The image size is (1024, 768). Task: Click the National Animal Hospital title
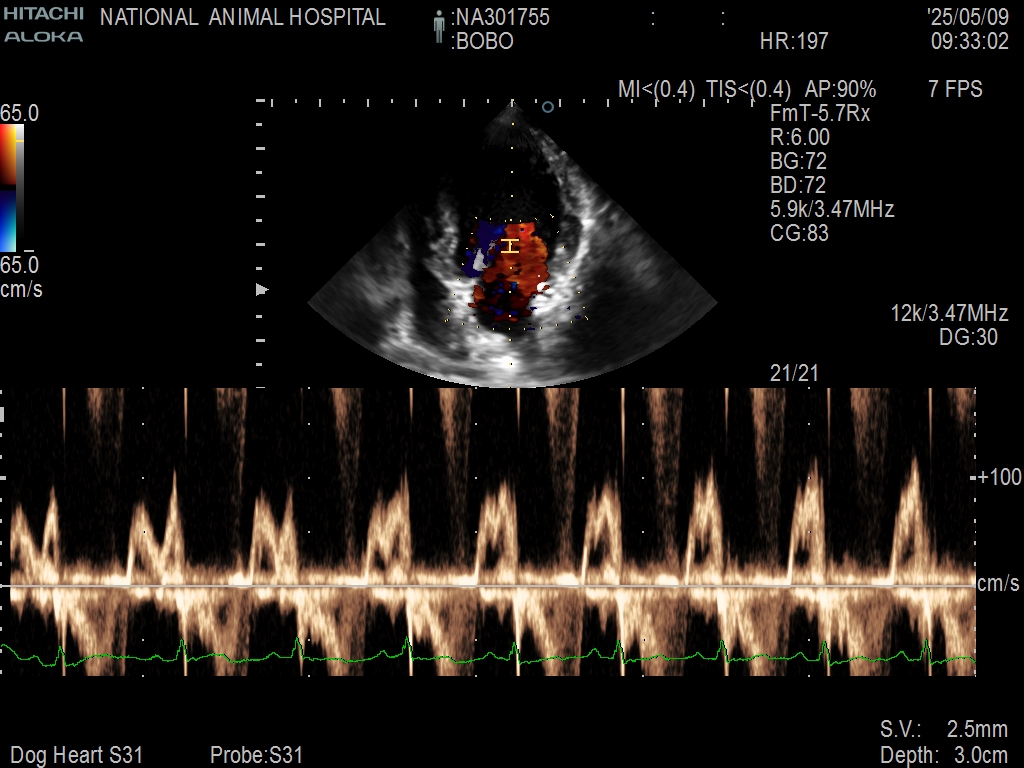click(242, 18)
